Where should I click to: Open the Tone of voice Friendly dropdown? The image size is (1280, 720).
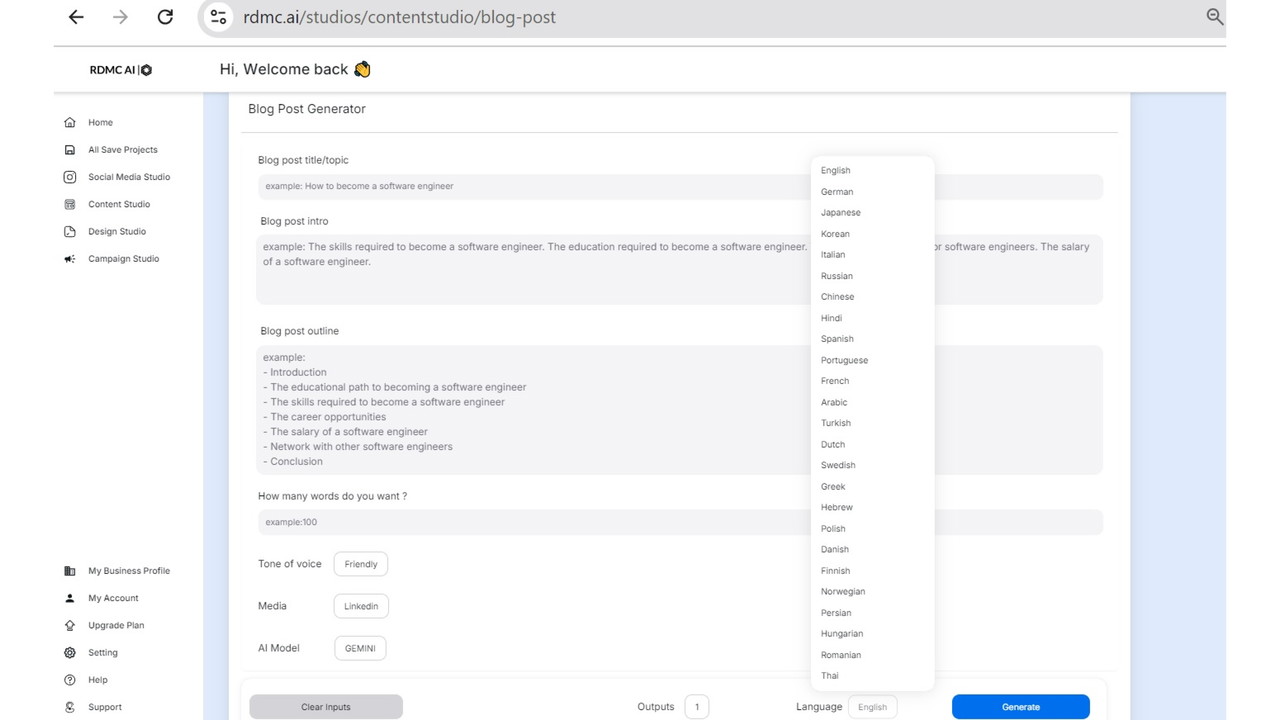[360, 564]
